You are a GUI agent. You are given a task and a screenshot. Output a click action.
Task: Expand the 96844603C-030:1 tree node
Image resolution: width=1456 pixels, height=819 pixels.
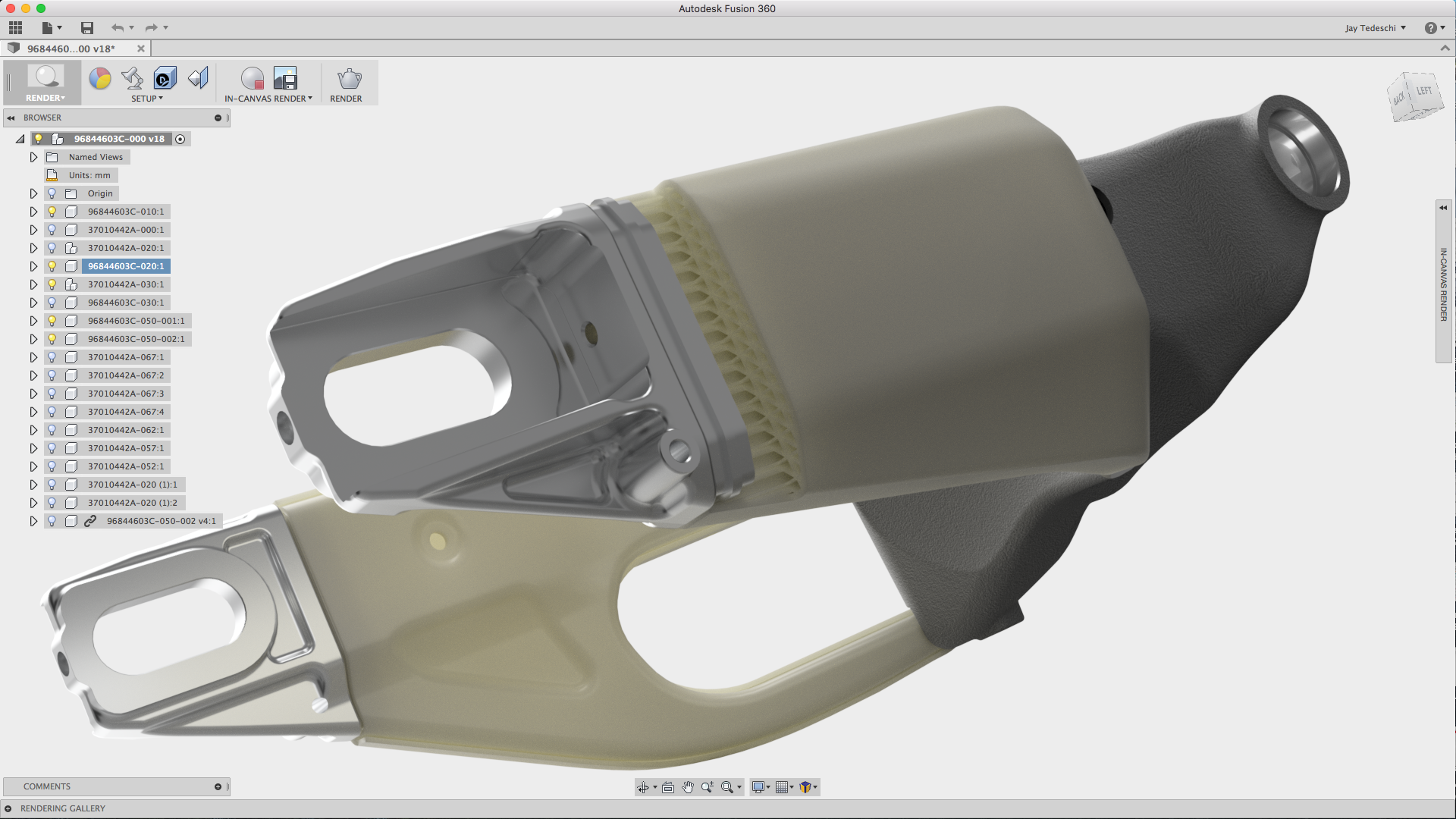pyautogui.click(x=33, y=303)
